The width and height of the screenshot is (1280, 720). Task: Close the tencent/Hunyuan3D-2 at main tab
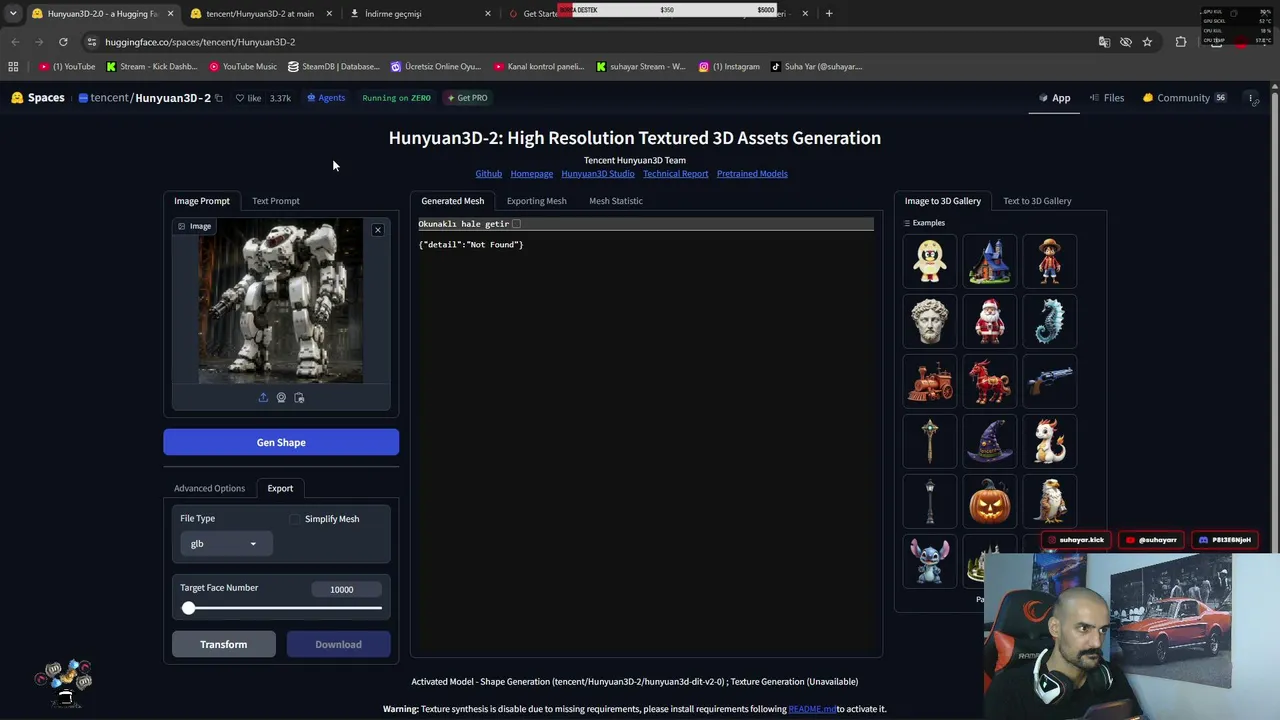(x=329, y=14)
